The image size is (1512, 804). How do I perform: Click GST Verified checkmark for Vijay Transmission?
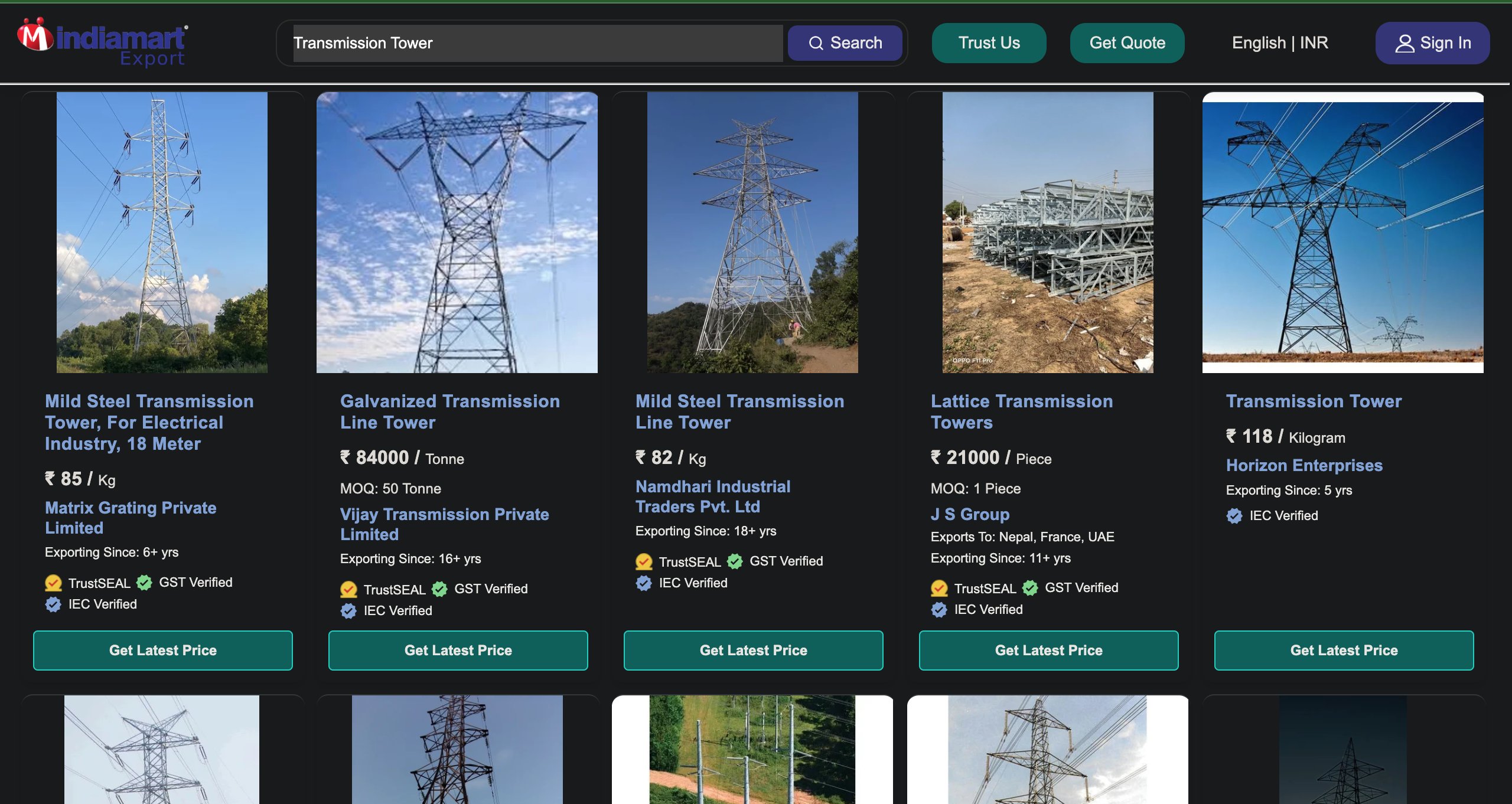tap(439, 589)
